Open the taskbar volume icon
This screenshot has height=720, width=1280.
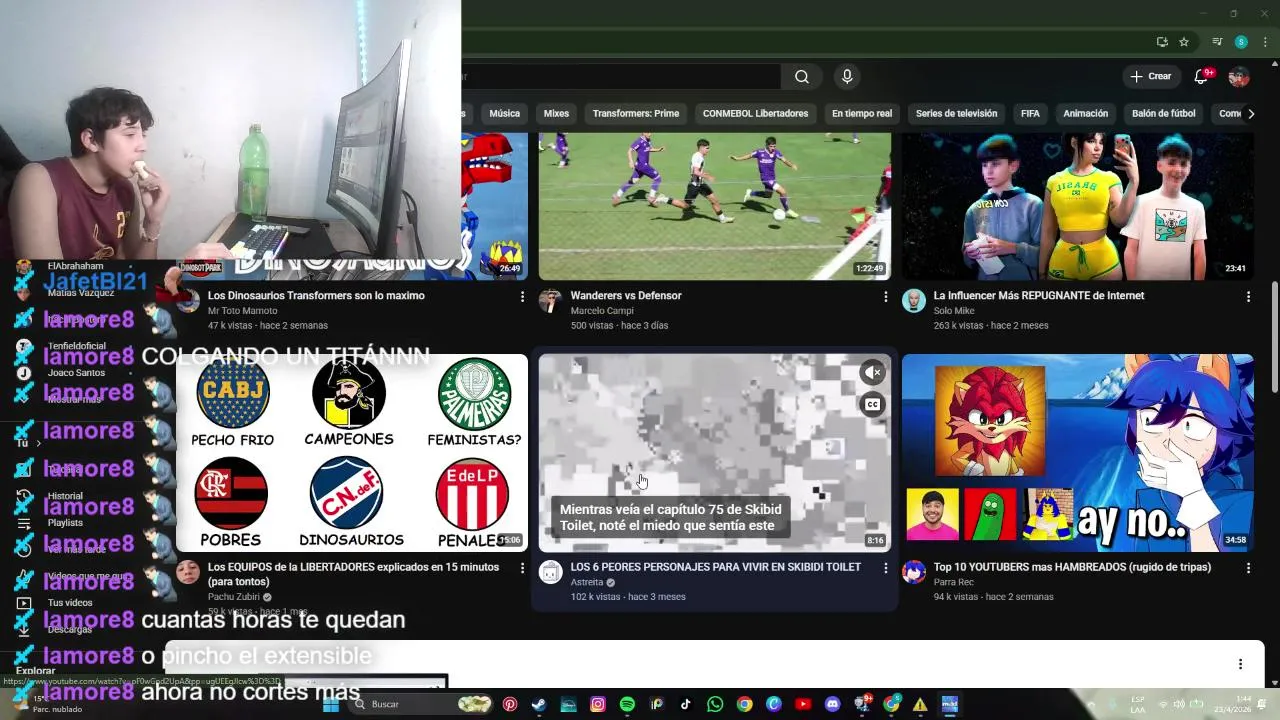[1179, 704]
